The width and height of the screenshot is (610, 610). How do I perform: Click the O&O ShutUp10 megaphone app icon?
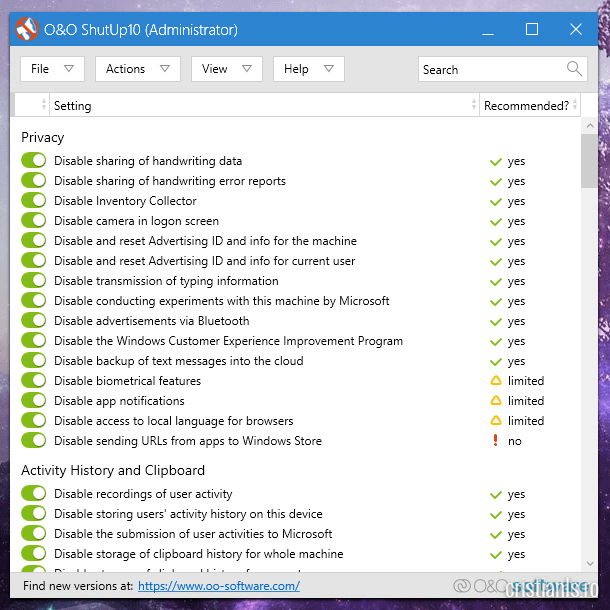point(27,29)
